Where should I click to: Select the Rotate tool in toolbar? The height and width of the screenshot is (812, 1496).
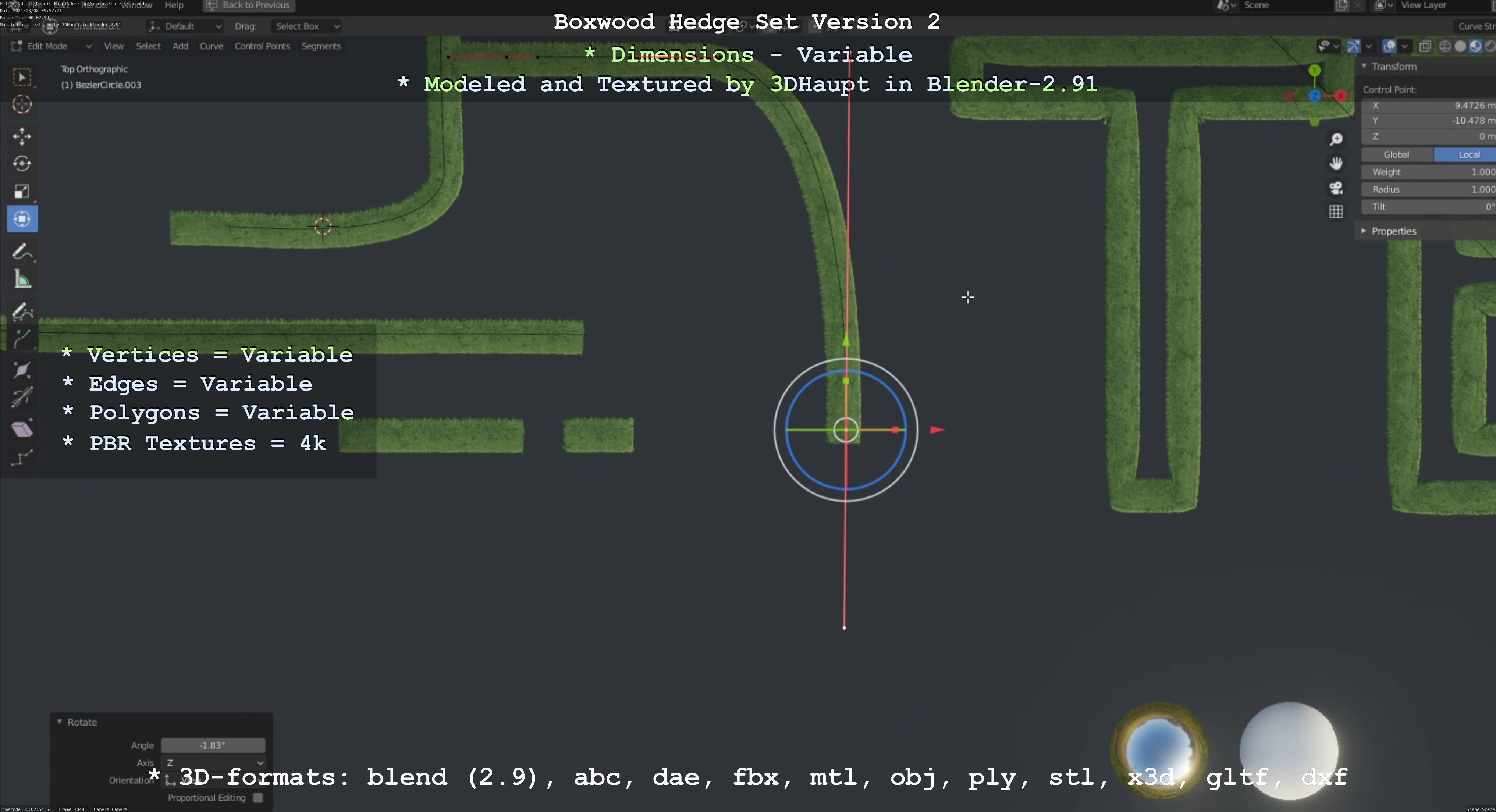[22, 164]
